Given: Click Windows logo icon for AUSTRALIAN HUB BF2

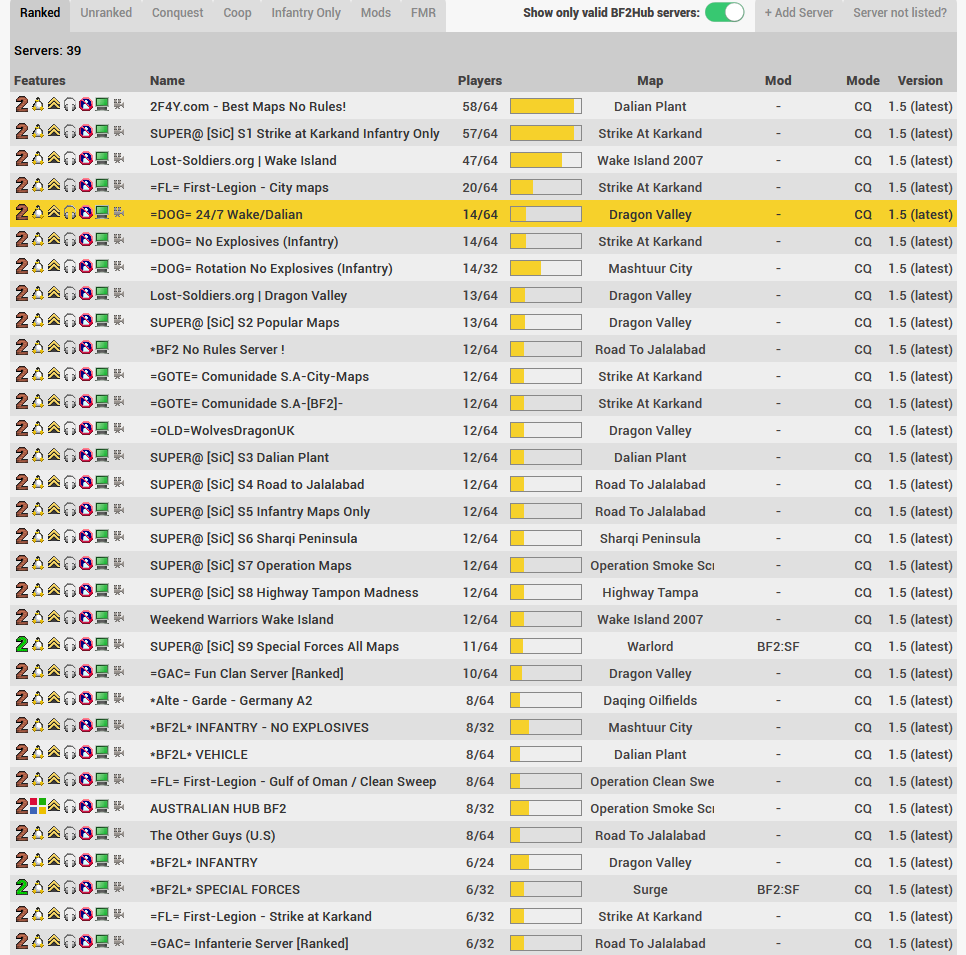Looking at the screenshot, I should click(38, 807).
